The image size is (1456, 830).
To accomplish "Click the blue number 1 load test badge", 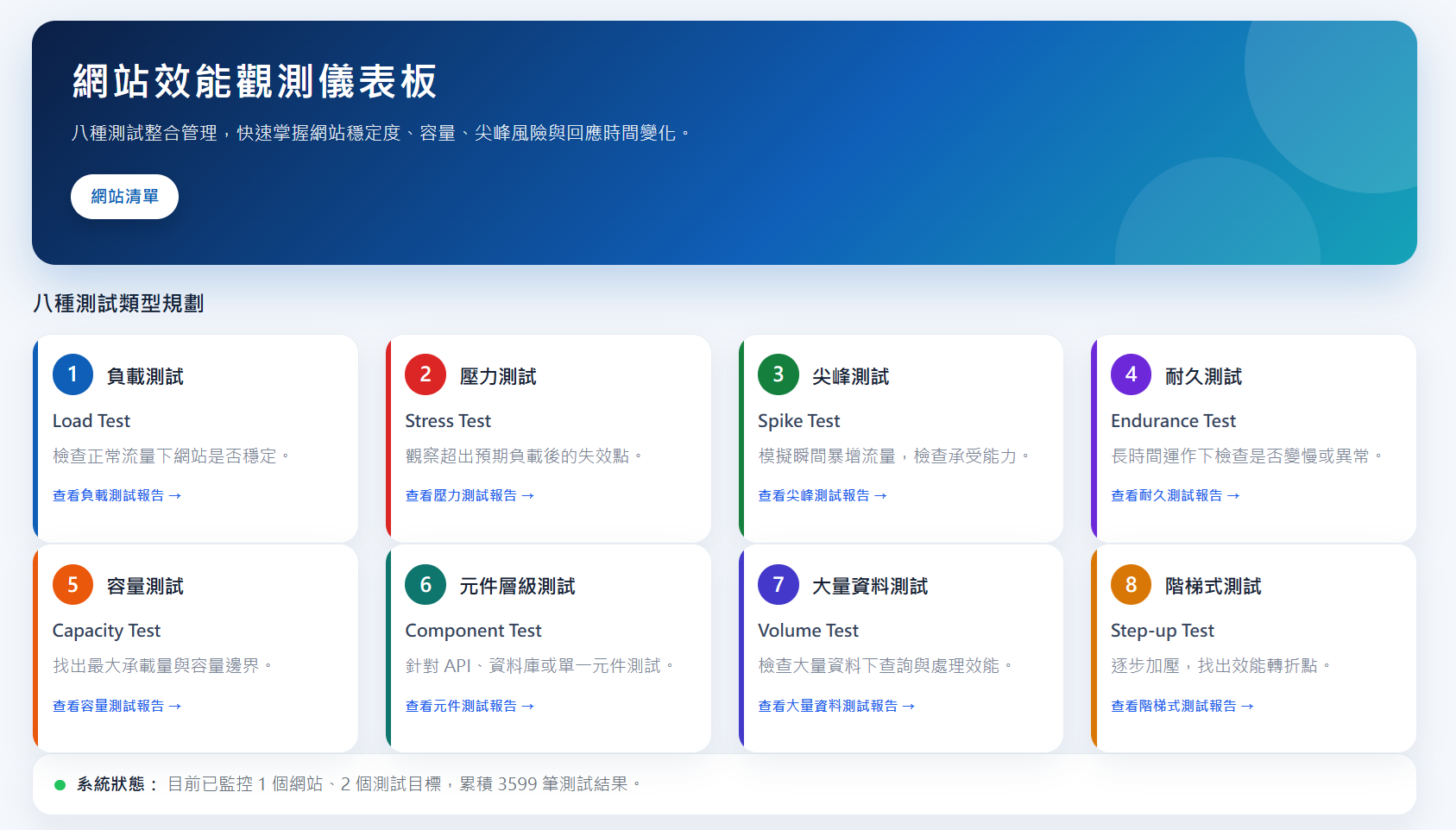I will coord(72,374).
